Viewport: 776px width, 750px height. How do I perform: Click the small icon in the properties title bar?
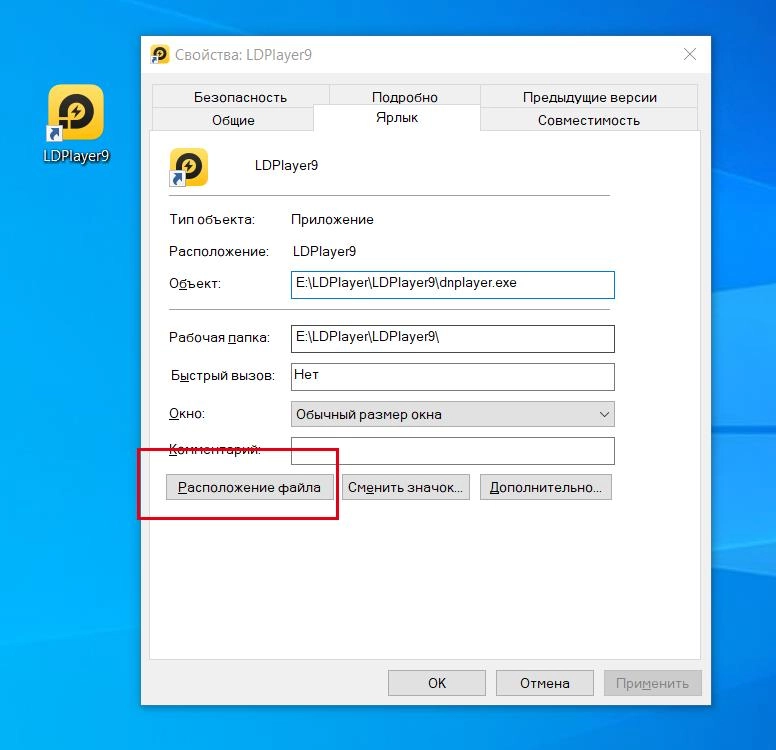point(160,55)
